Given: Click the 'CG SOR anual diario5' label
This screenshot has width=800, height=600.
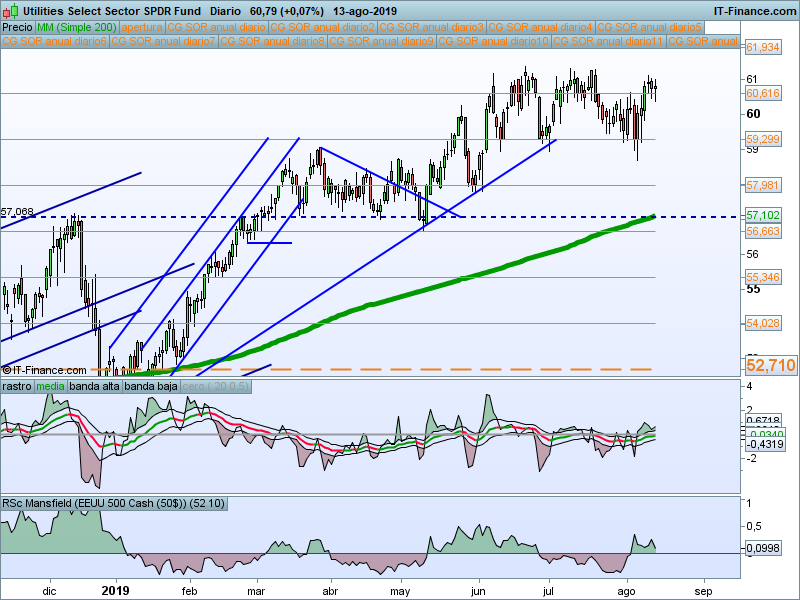Looking at the screenshot, I should point(650,27).
